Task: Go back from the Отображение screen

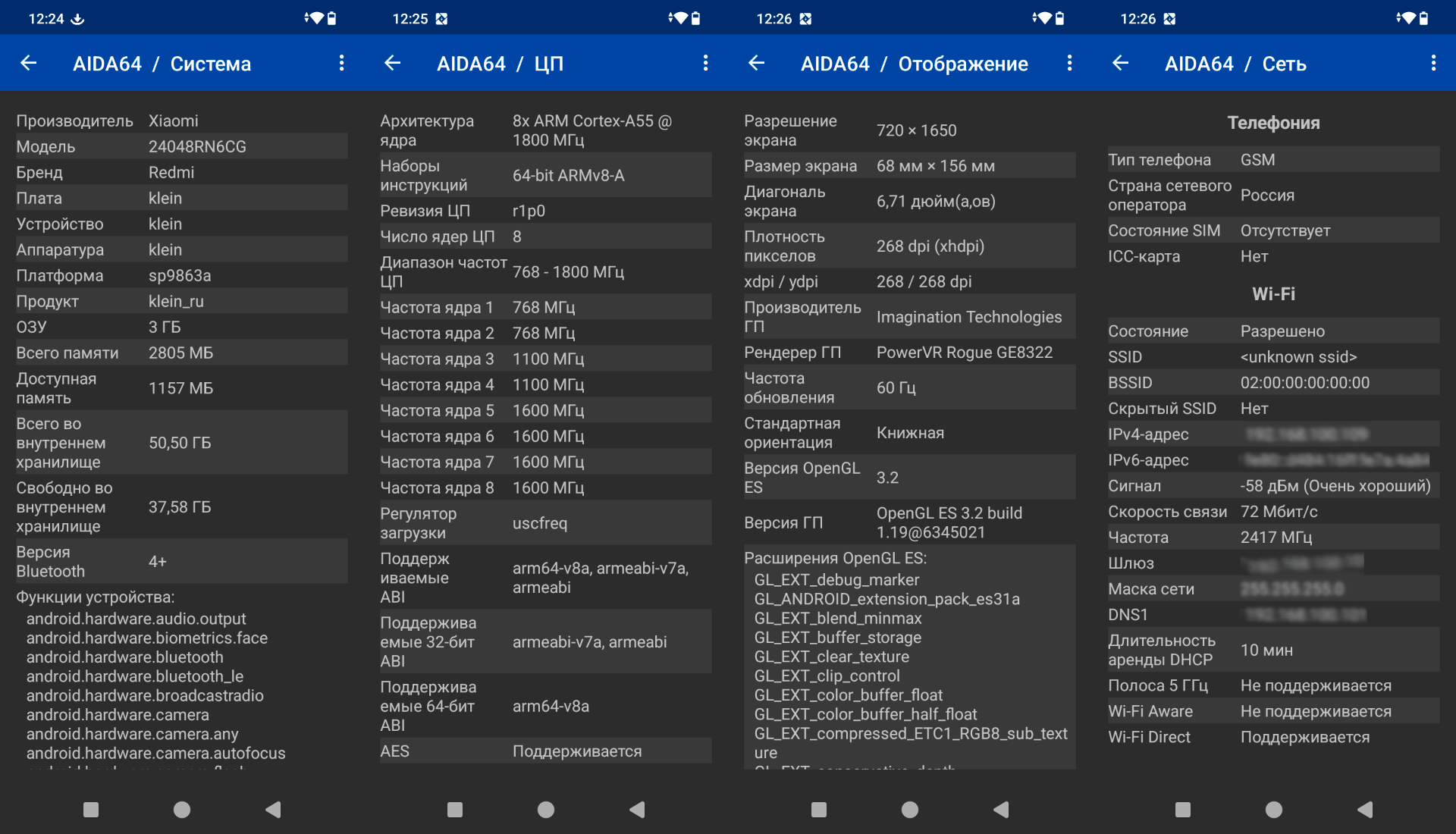Action: (757, 64)
